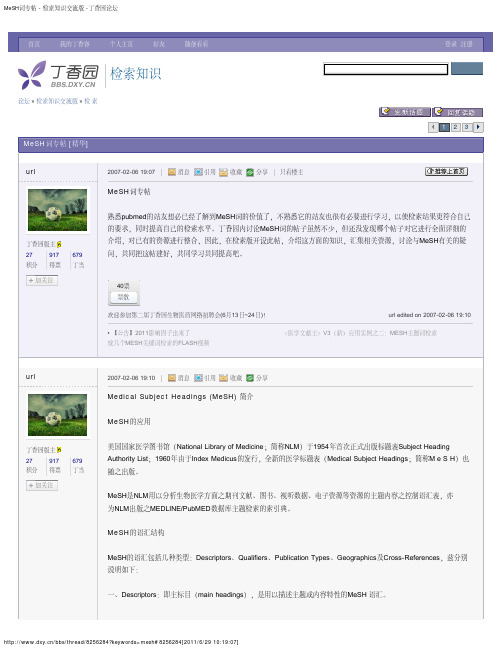Click soccer ball avatar in the 19:10 post

tap(58, 415)
